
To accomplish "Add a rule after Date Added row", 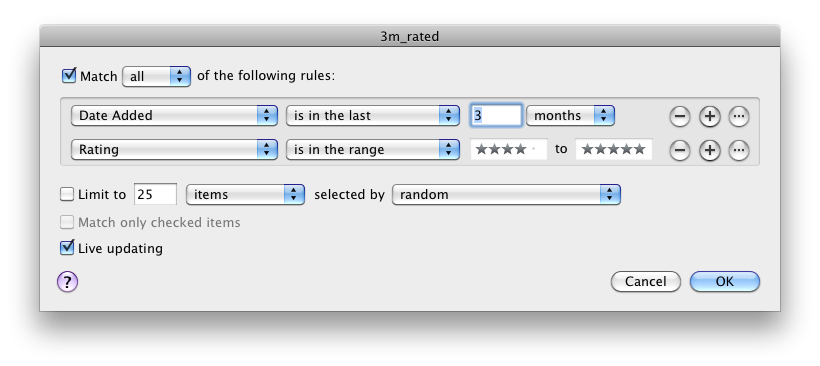I will coord(709,117).
